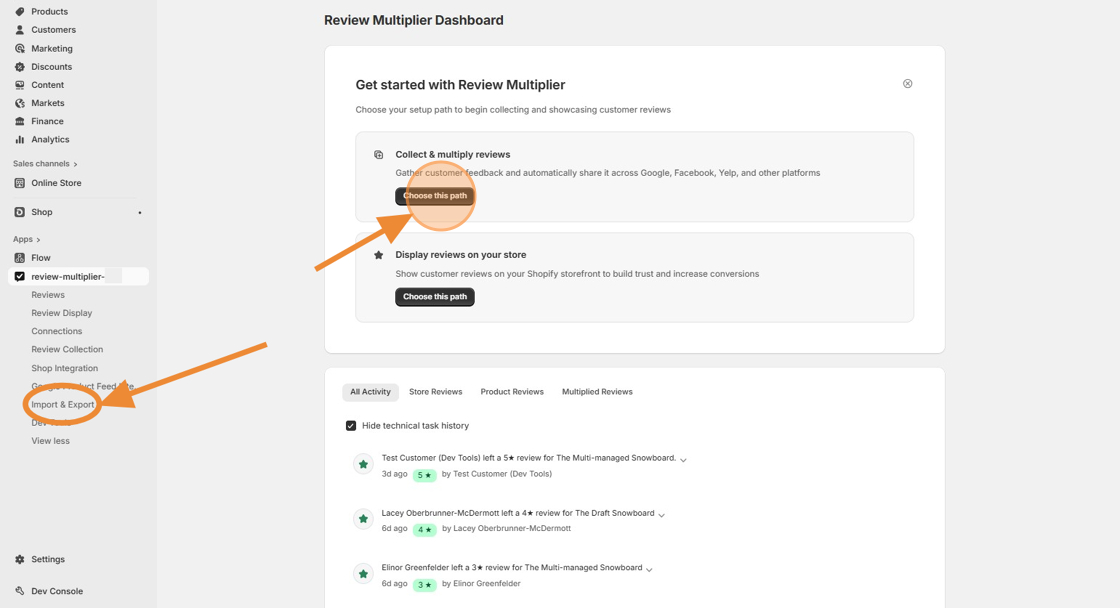Click the Flow app icon
The height and width of the screenshot is (608, 1120).
point(19,258)
